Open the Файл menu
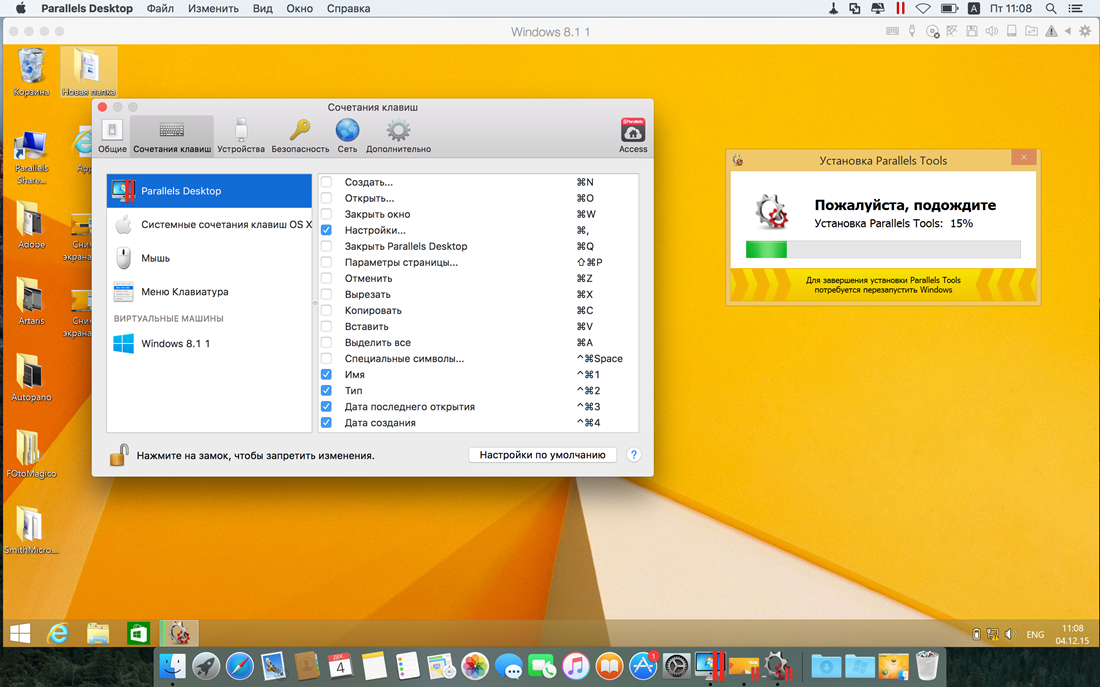 pos(160,9)
